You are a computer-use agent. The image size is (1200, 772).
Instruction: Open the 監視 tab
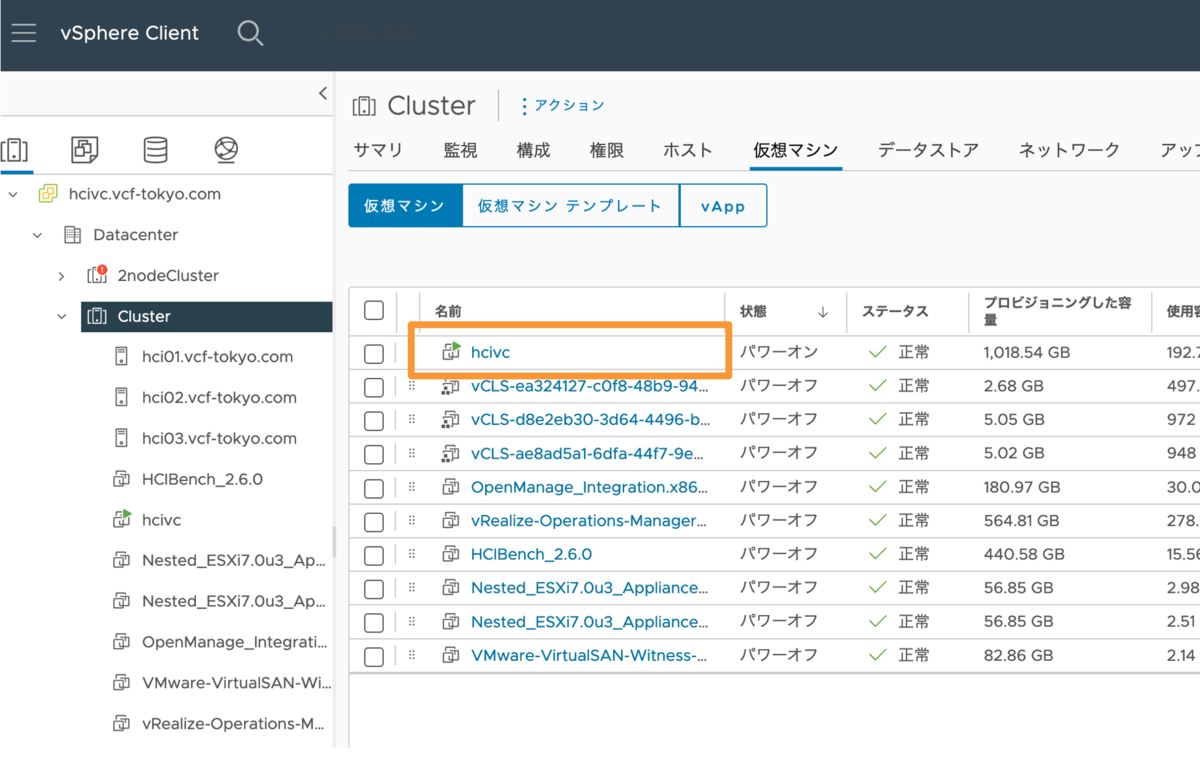point(460,150)
